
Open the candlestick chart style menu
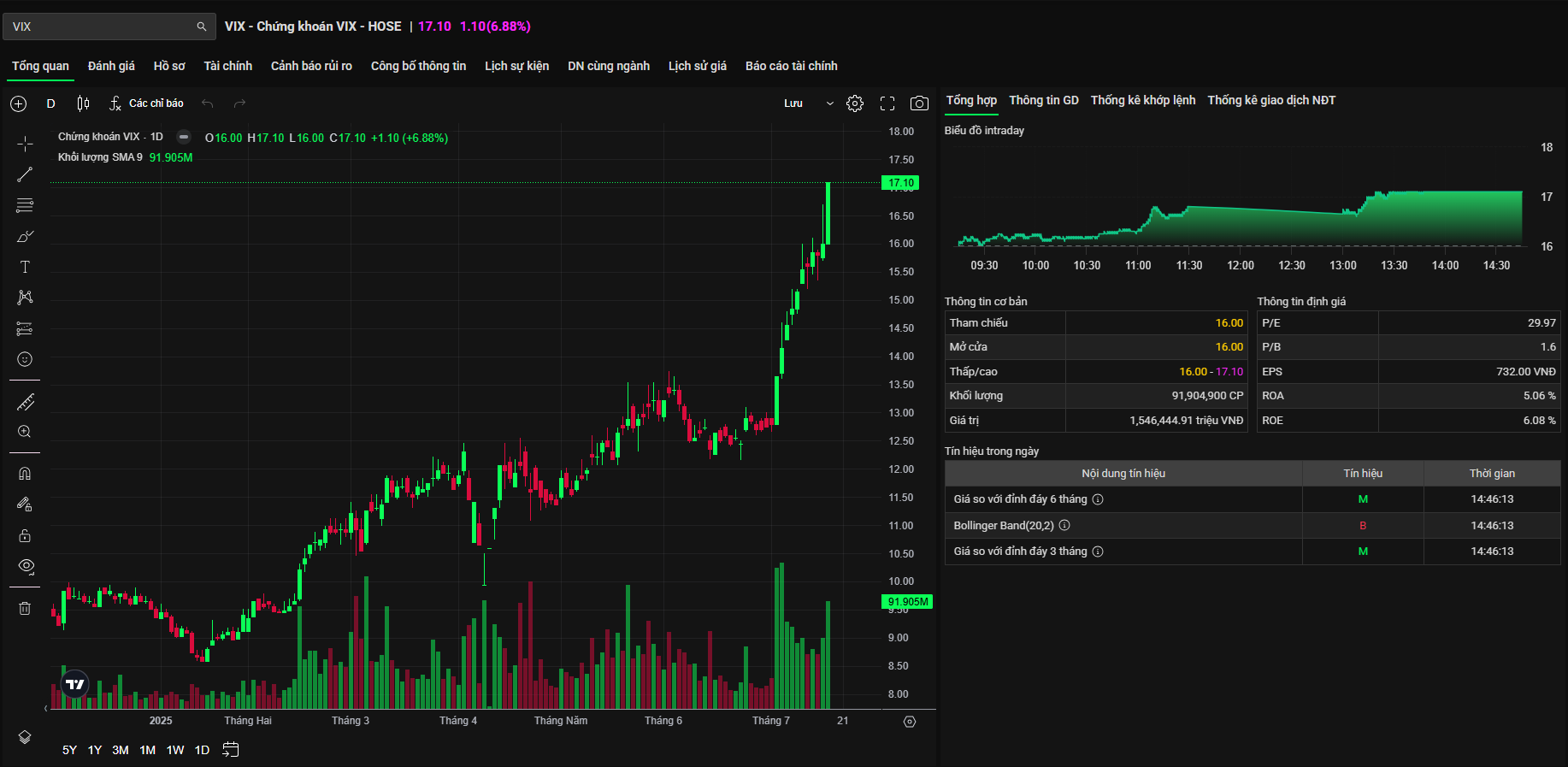coord(83,103)
